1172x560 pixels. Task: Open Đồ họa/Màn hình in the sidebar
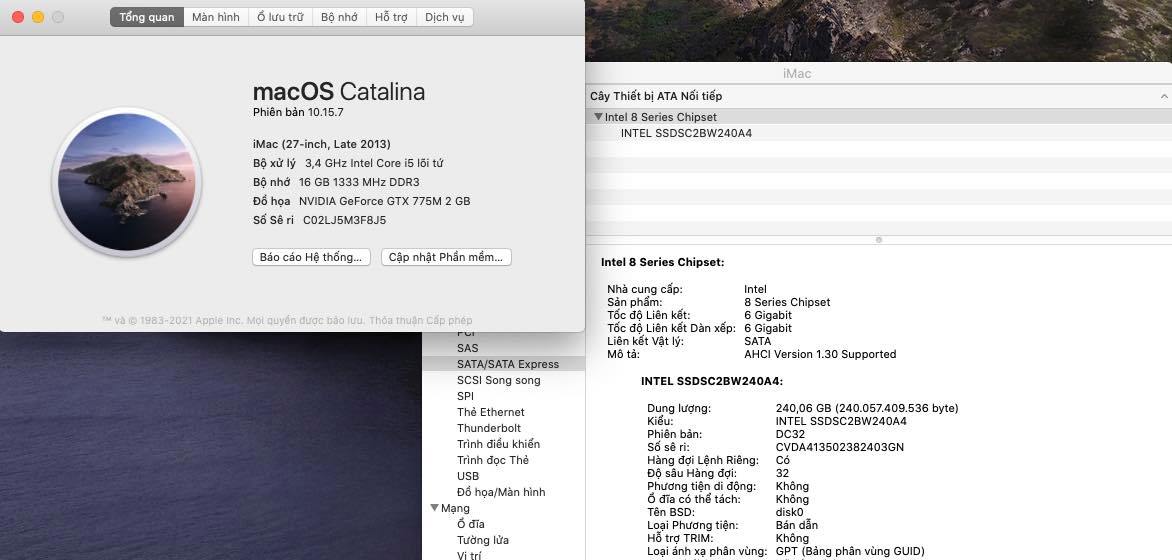point(501,492)
